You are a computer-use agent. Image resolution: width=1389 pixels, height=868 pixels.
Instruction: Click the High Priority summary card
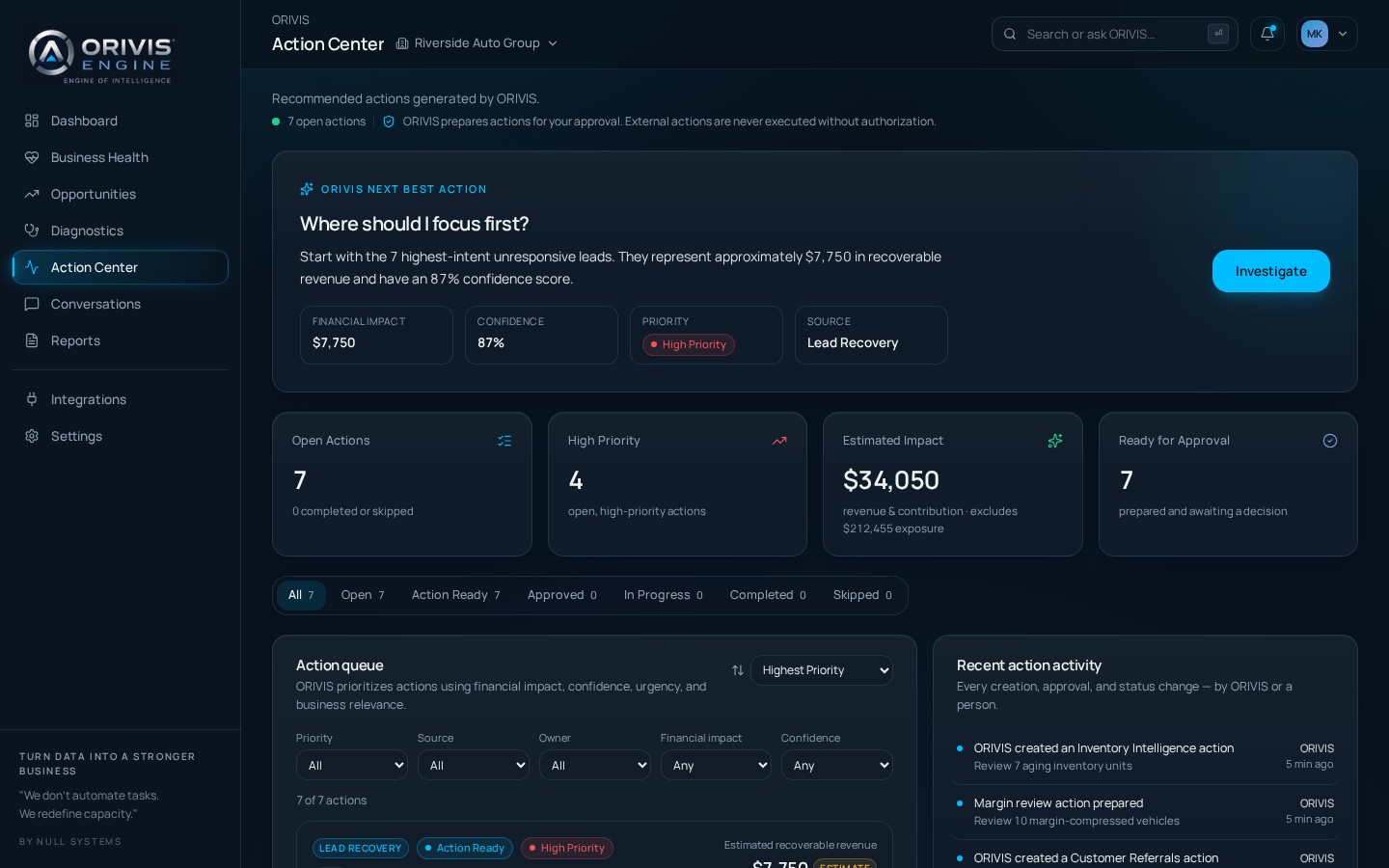pyautogui.click(x=677, y=484)
